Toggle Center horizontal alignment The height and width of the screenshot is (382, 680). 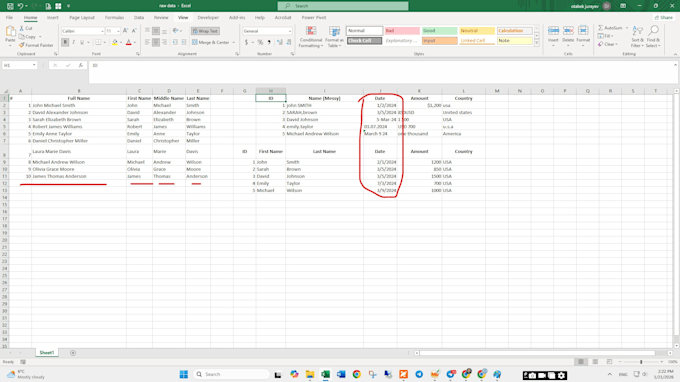pos(156,42)
